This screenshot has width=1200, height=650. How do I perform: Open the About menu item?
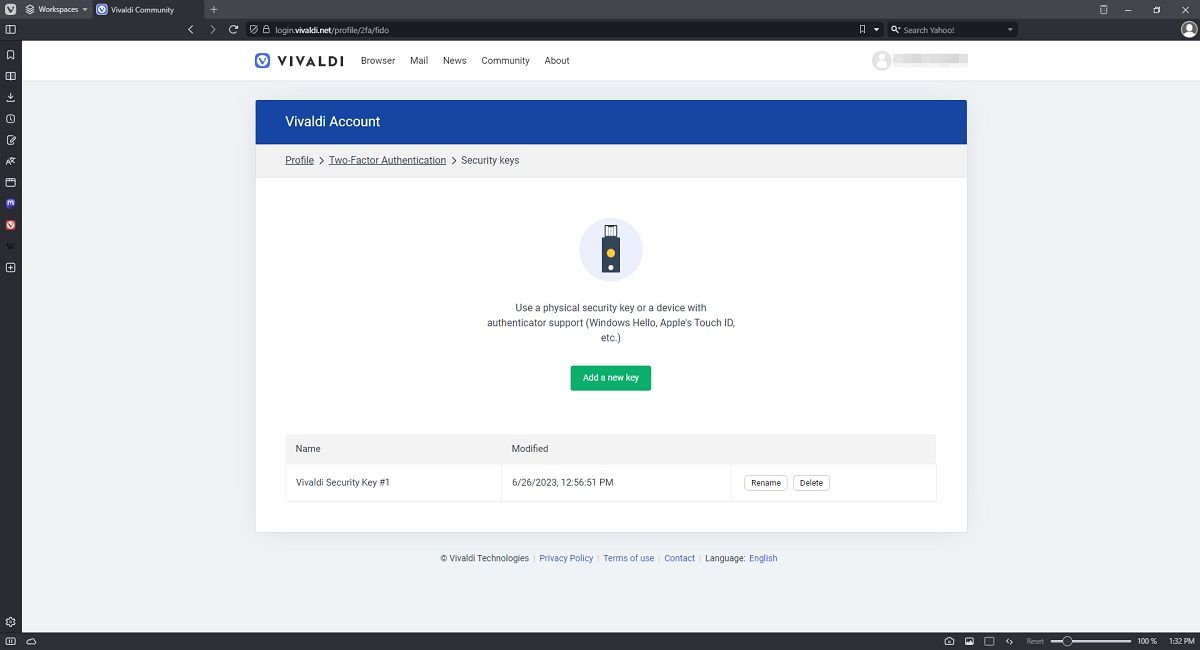tap(557, 61)
